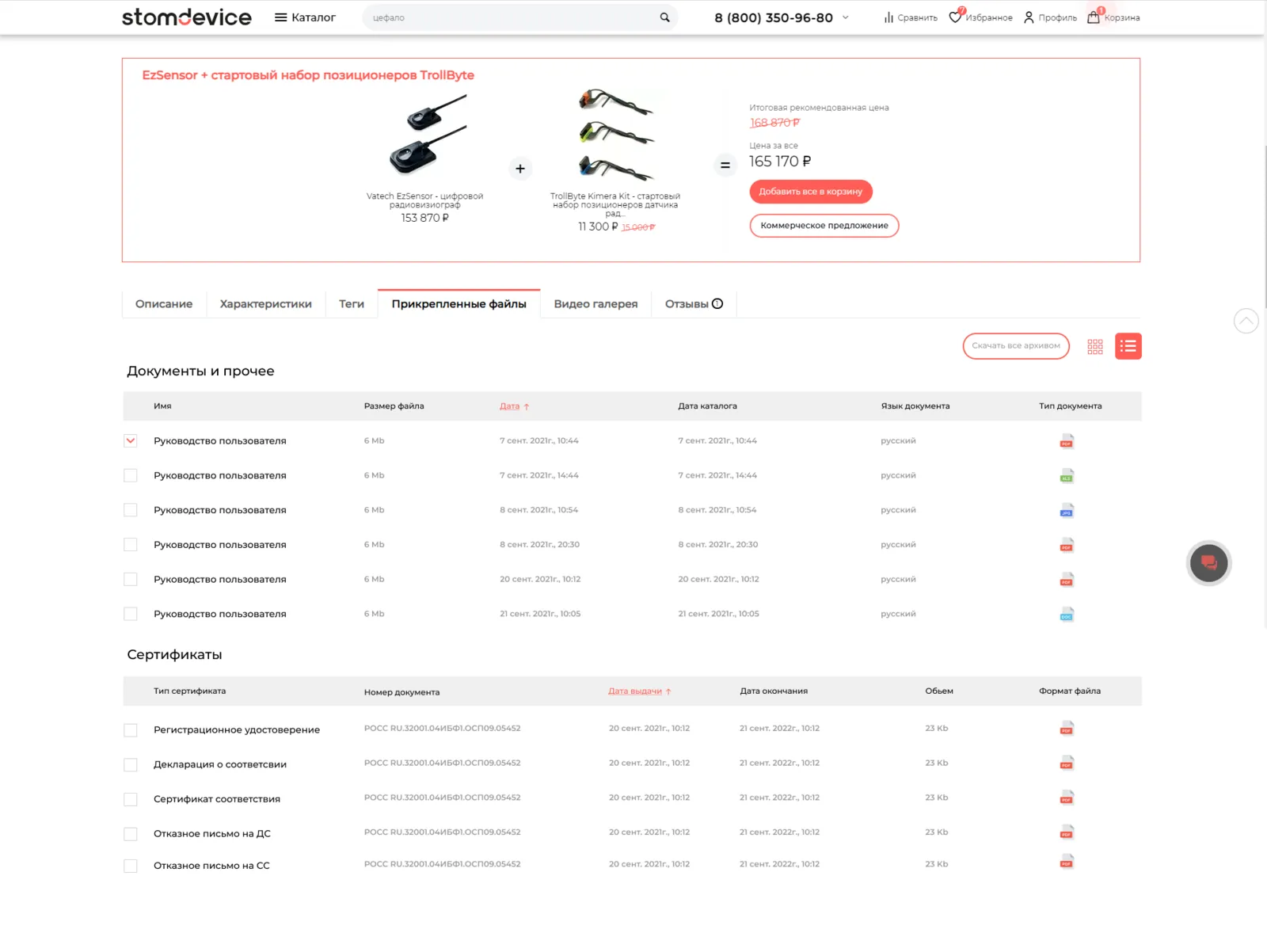Open Vatech EzSensor product thumbnail
The width and height of the screenshot is (1267, 952).
pyautogui.click(x=428, y=134)
